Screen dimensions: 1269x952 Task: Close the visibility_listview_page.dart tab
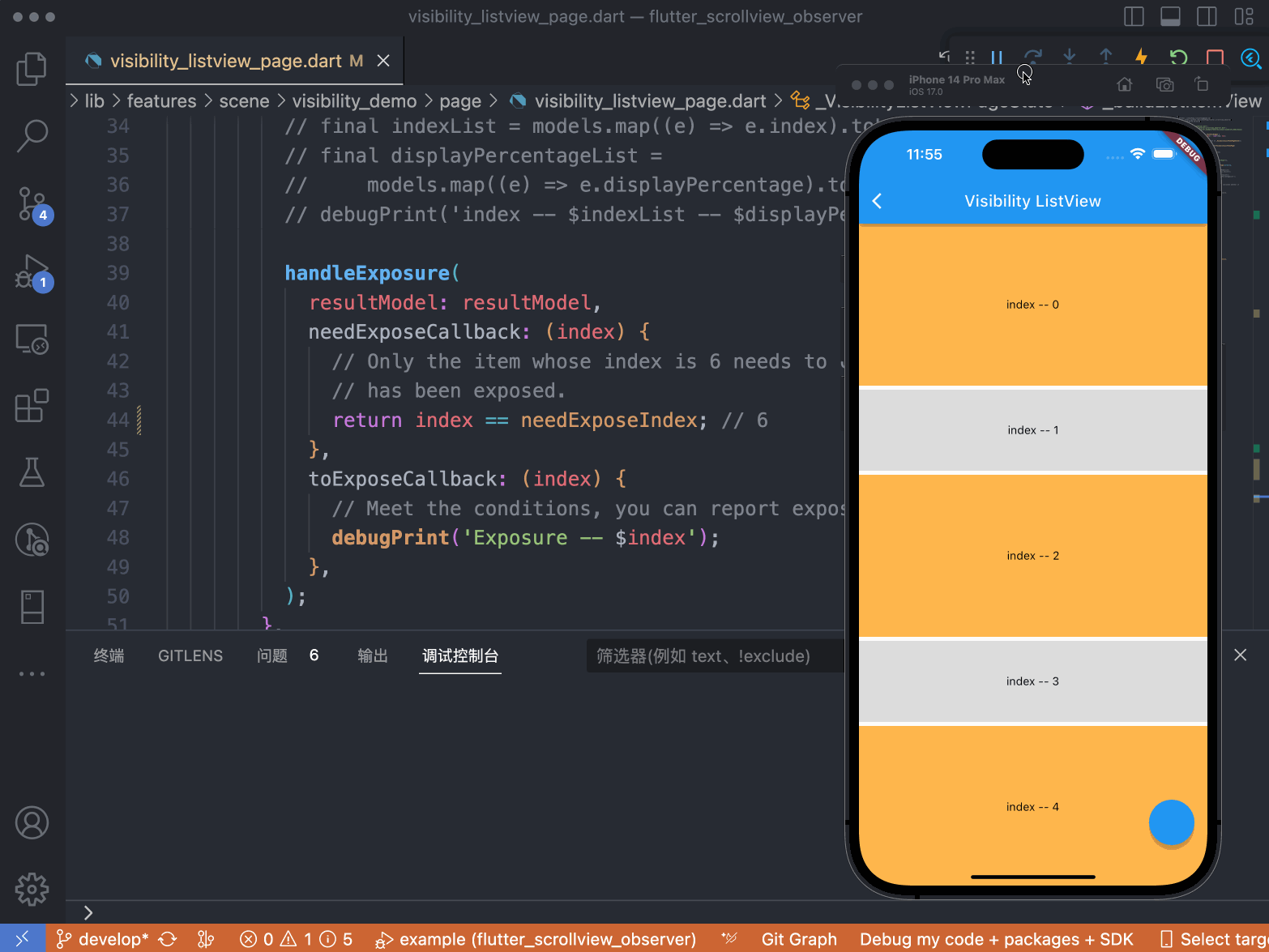pyautogui.click(x=383, y=61)
